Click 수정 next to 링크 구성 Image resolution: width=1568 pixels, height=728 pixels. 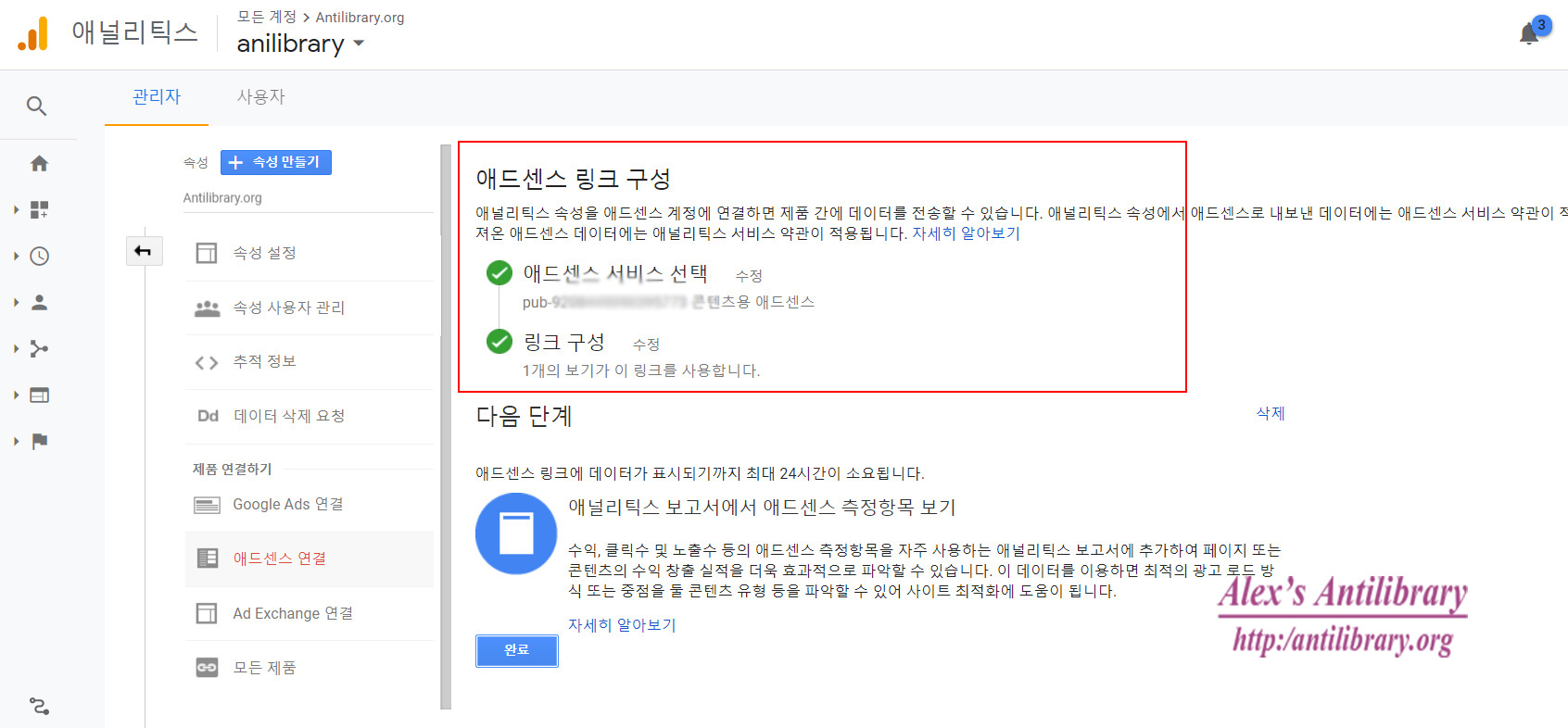pyautogui.click(x=646, y=345)
